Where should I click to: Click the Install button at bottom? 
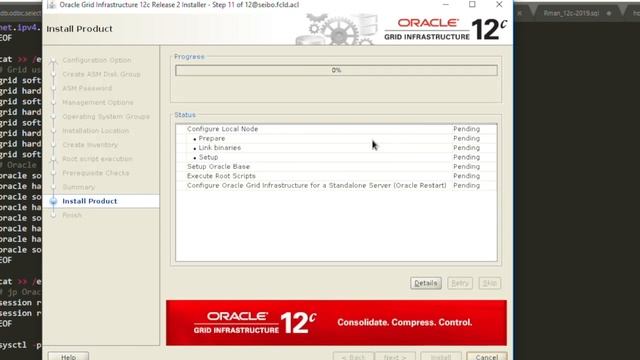(x=441, y=356)
